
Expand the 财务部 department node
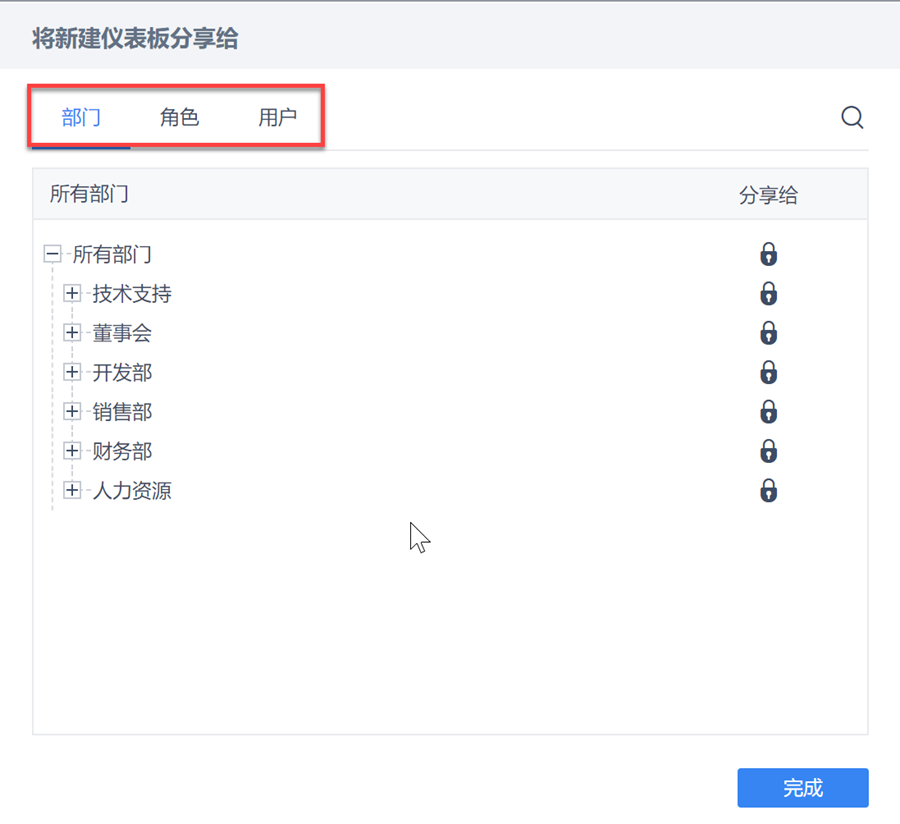pos(72,451)
